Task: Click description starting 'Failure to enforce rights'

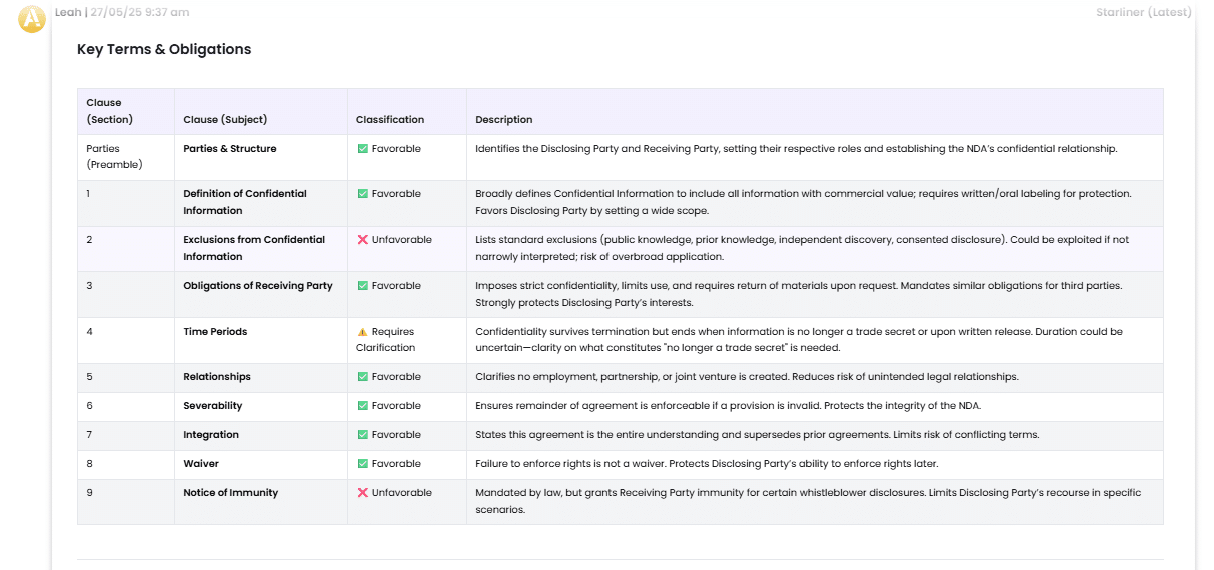Action: [x=707, y=464]
